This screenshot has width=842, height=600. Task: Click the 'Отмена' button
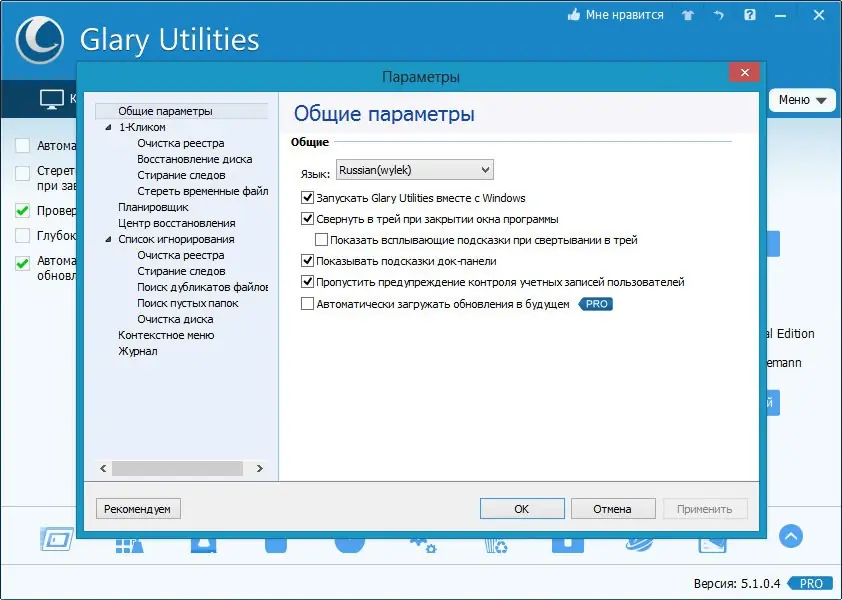[613, 509]
